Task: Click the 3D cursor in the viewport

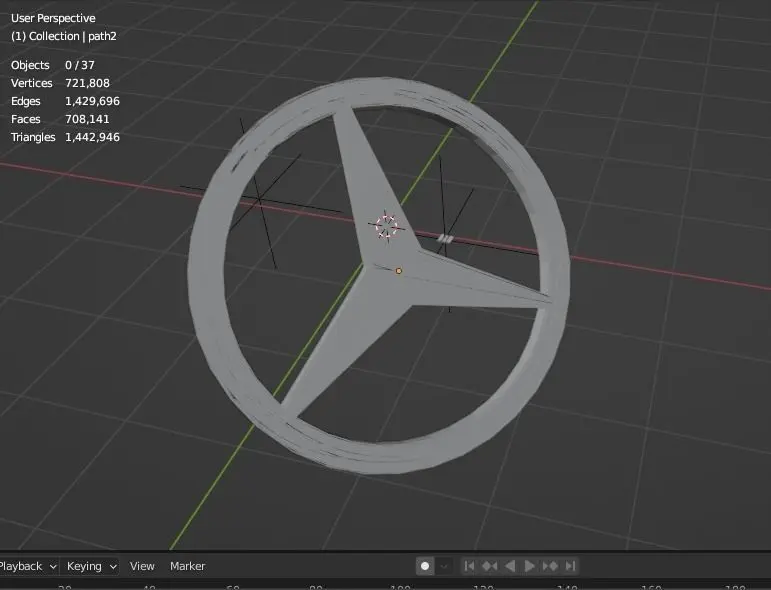Action: pos(386,226)
